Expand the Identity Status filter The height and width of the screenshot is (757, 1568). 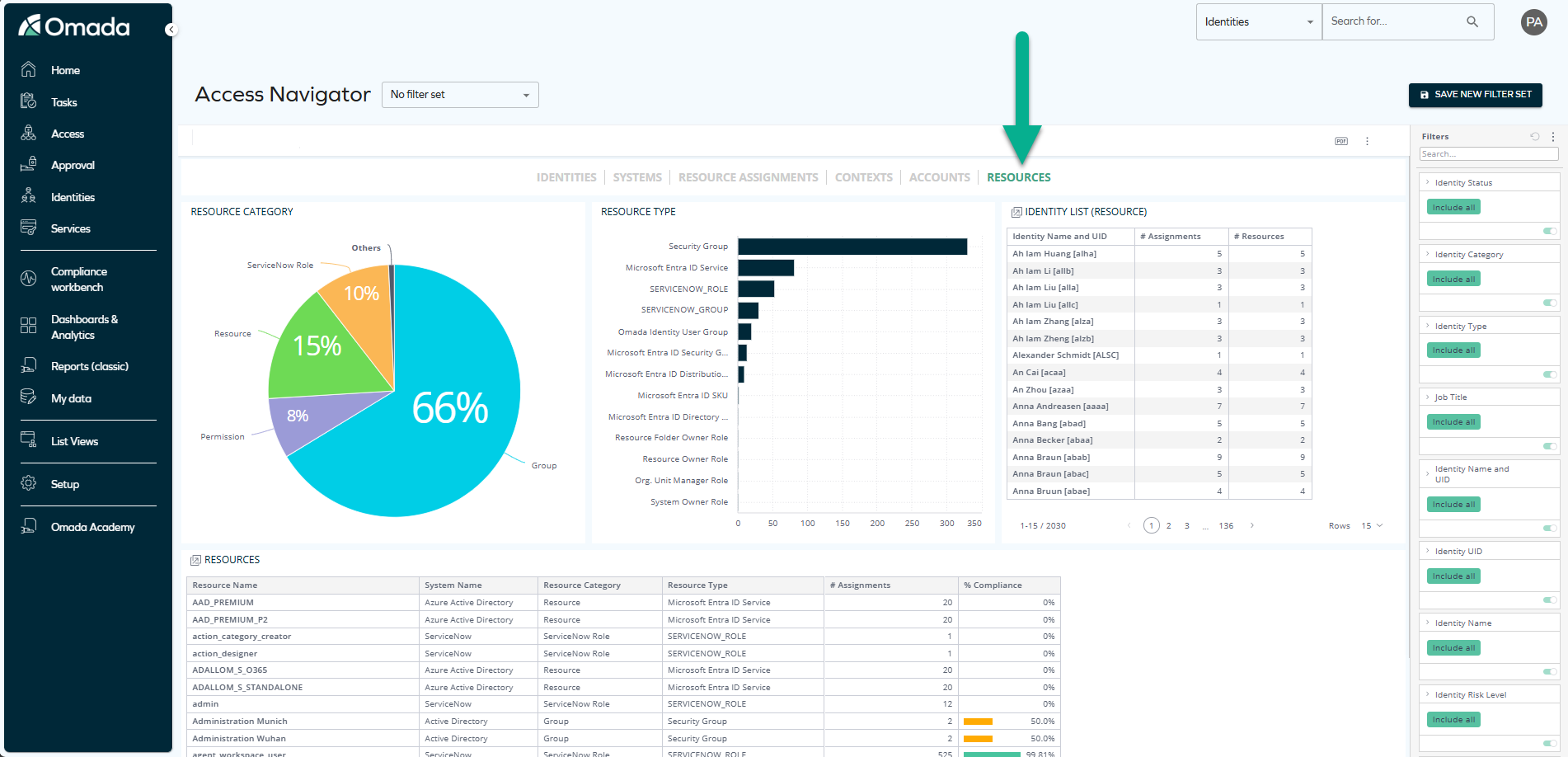(x=1427, y=182)
